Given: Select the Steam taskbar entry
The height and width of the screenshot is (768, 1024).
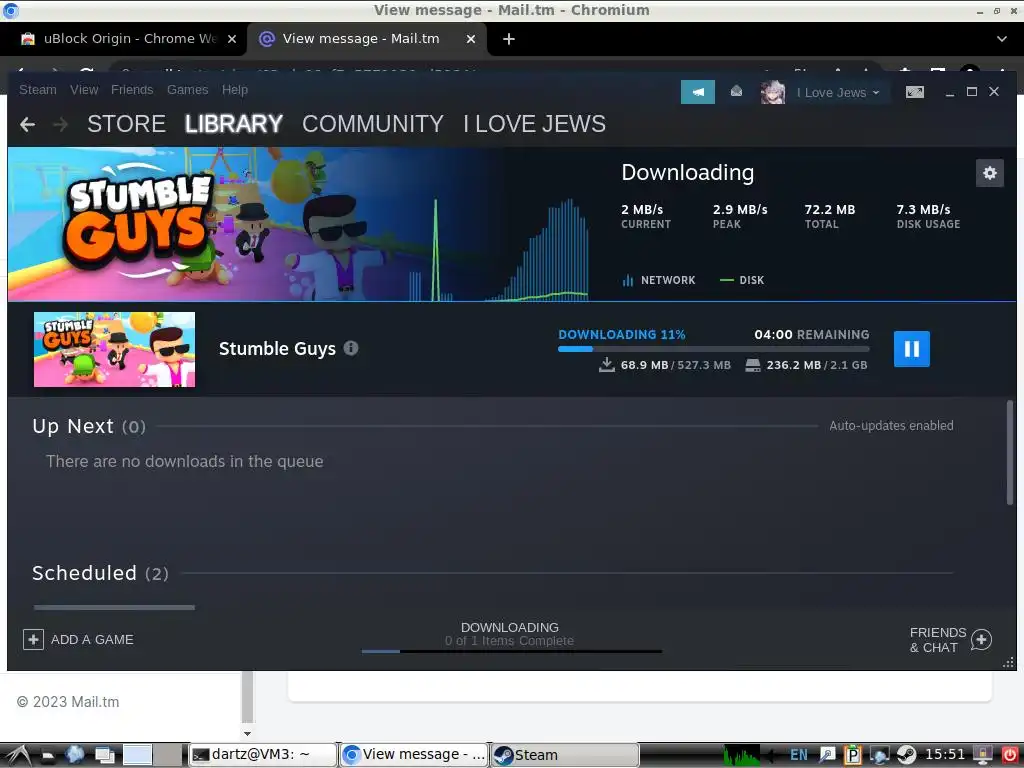Looking at the screenshot, I should tap(564, 754).
